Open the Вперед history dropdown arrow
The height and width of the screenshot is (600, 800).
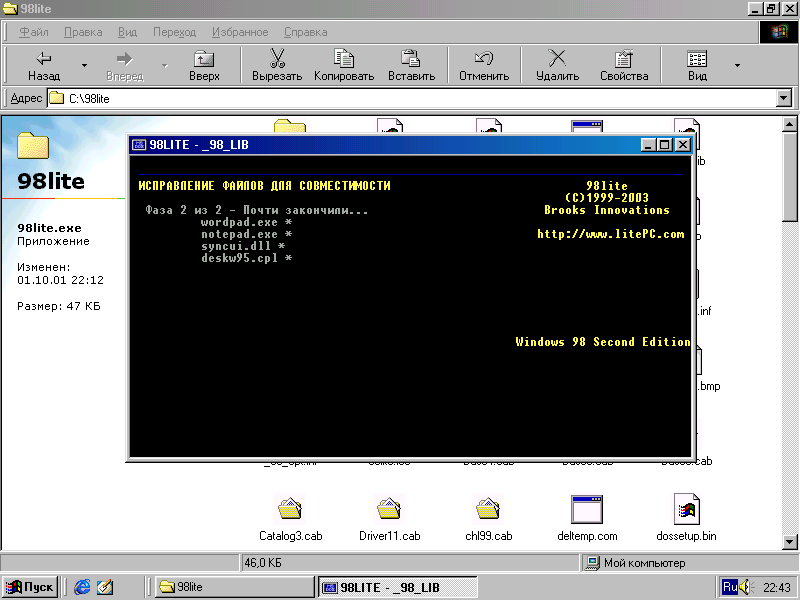point(165,65)
